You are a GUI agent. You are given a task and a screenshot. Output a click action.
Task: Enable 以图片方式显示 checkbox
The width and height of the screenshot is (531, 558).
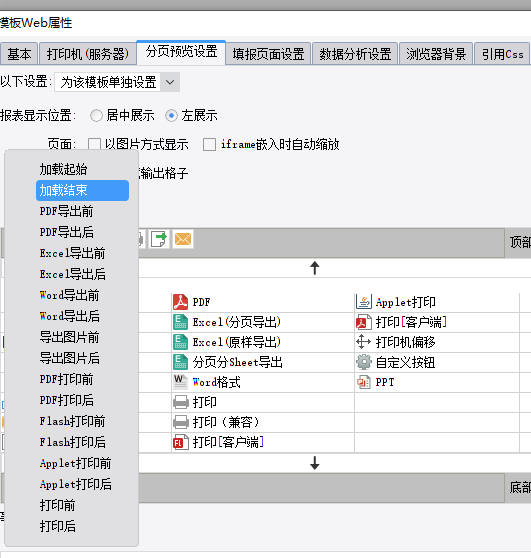(x=94, y=144)
